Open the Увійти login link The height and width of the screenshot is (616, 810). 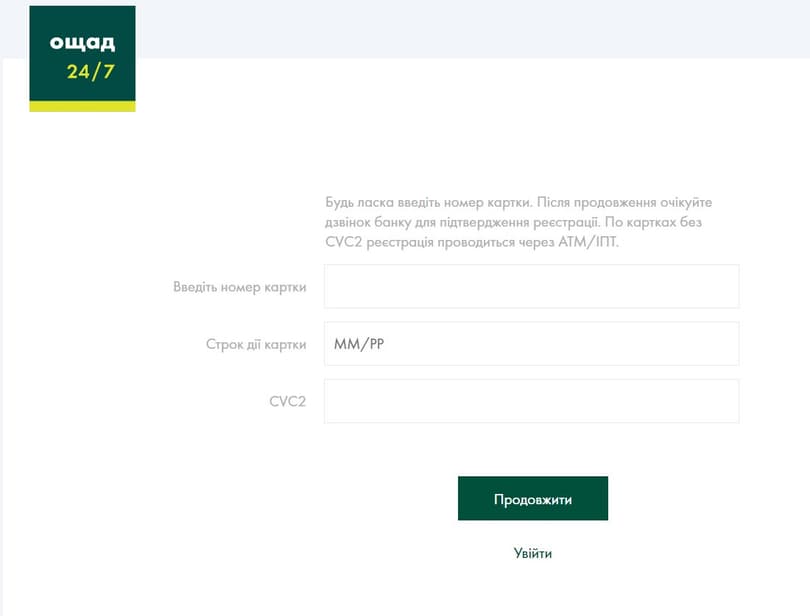pyautogui.click(x=532, y=553)
